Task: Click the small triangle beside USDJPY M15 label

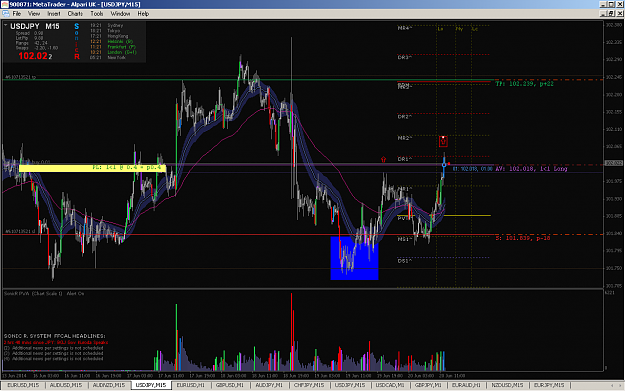Action: coord(6,26)
